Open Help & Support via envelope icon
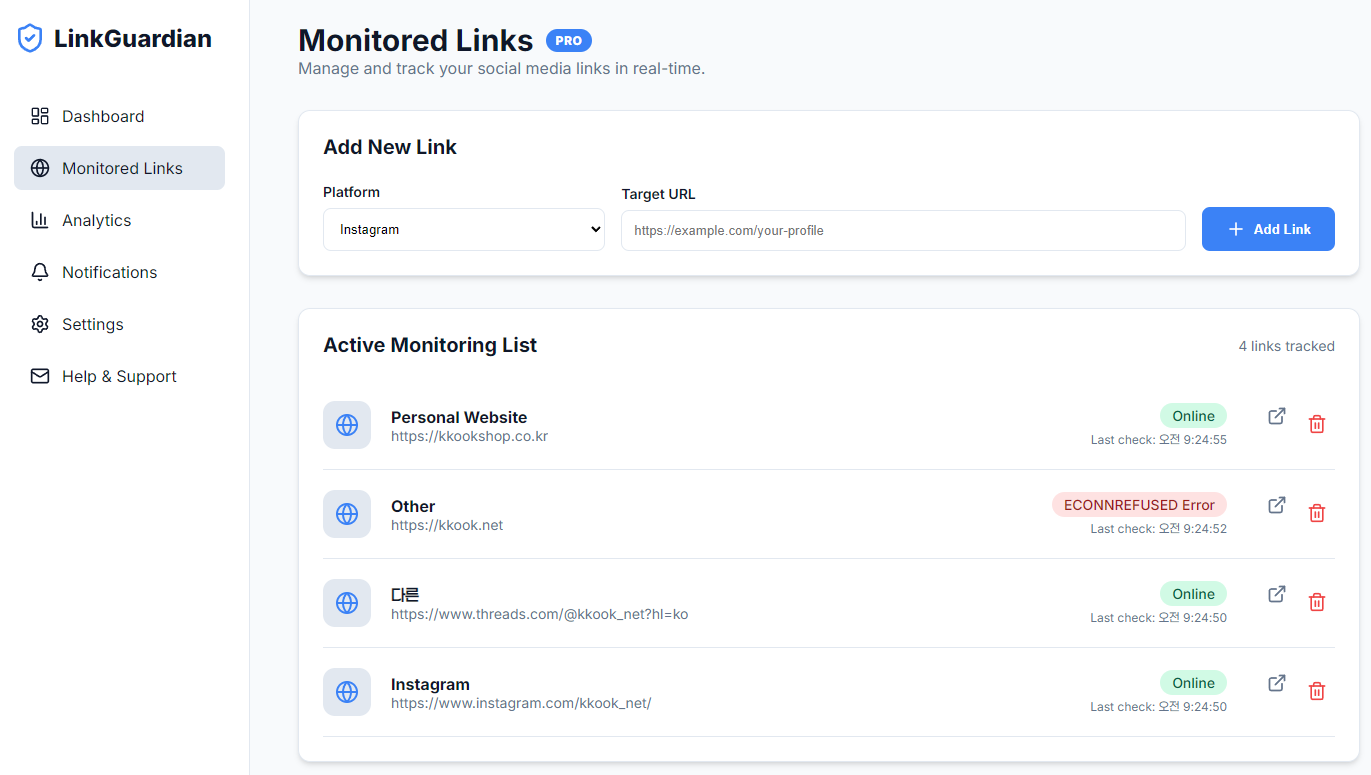 (40, 376)
